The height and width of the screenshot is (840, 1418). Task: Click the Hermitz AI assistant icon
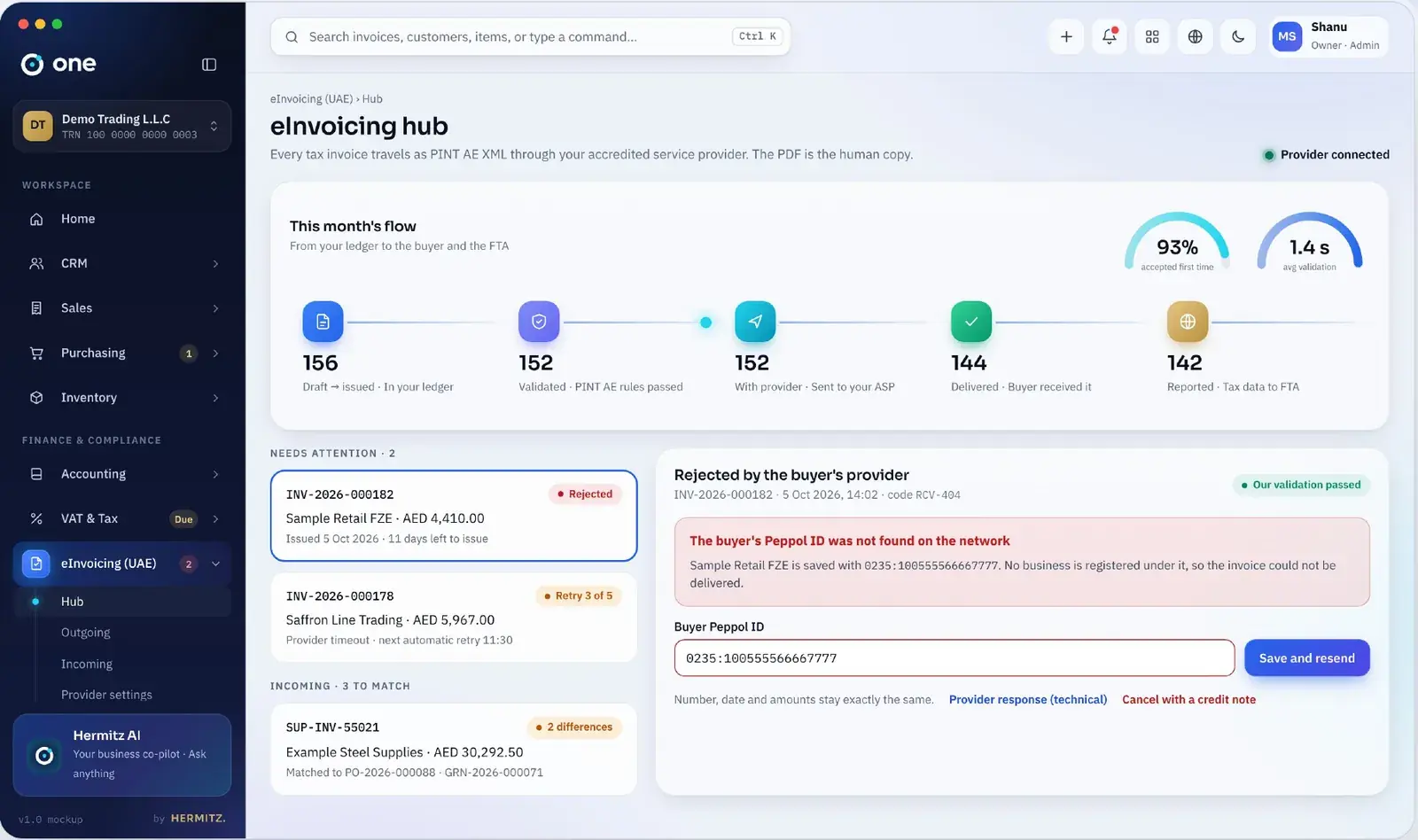44,755
